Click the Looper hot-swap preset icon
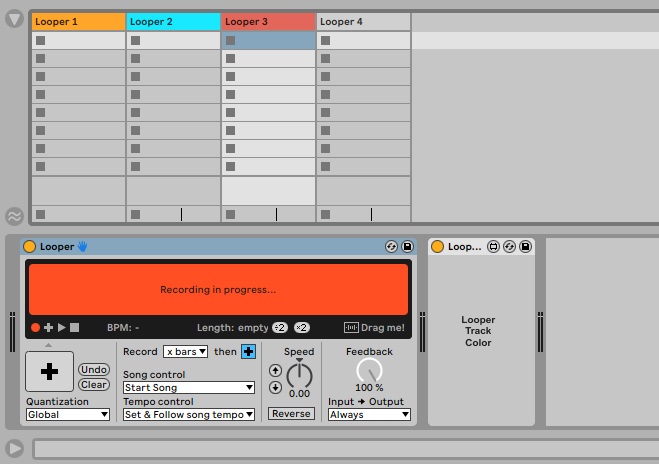Screen dimensions: 659x464 (x=392, y=247)
